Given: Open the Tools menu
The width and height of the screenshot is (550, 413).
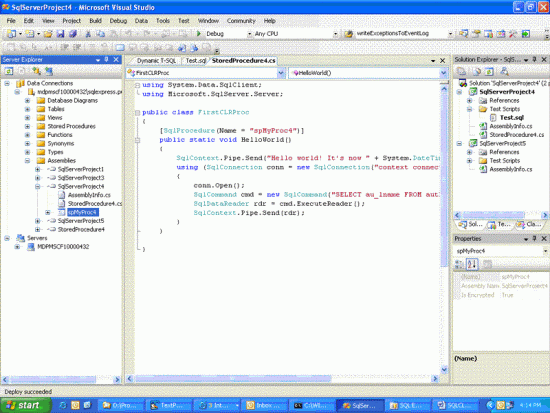Looking at the screenshot, I should (163, 21).
